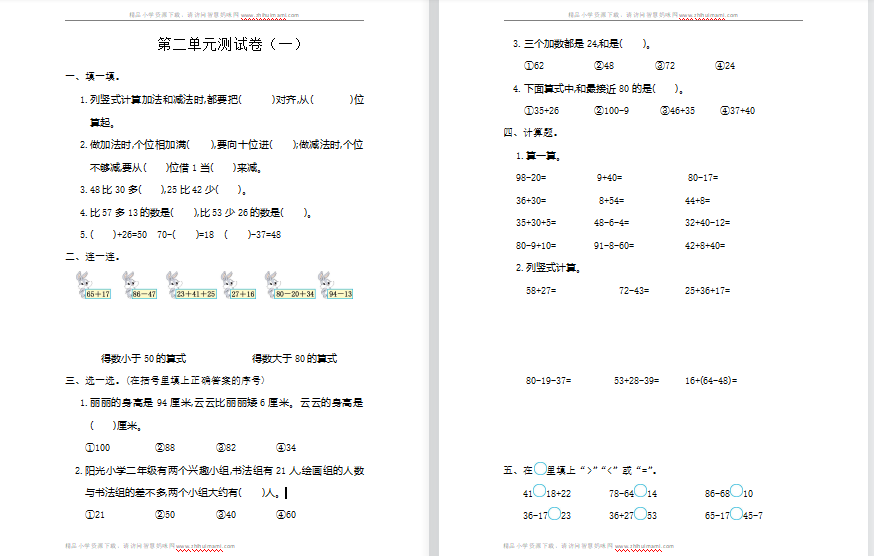
Task: Click the problem 9+40=
Action: click(609, 178)
